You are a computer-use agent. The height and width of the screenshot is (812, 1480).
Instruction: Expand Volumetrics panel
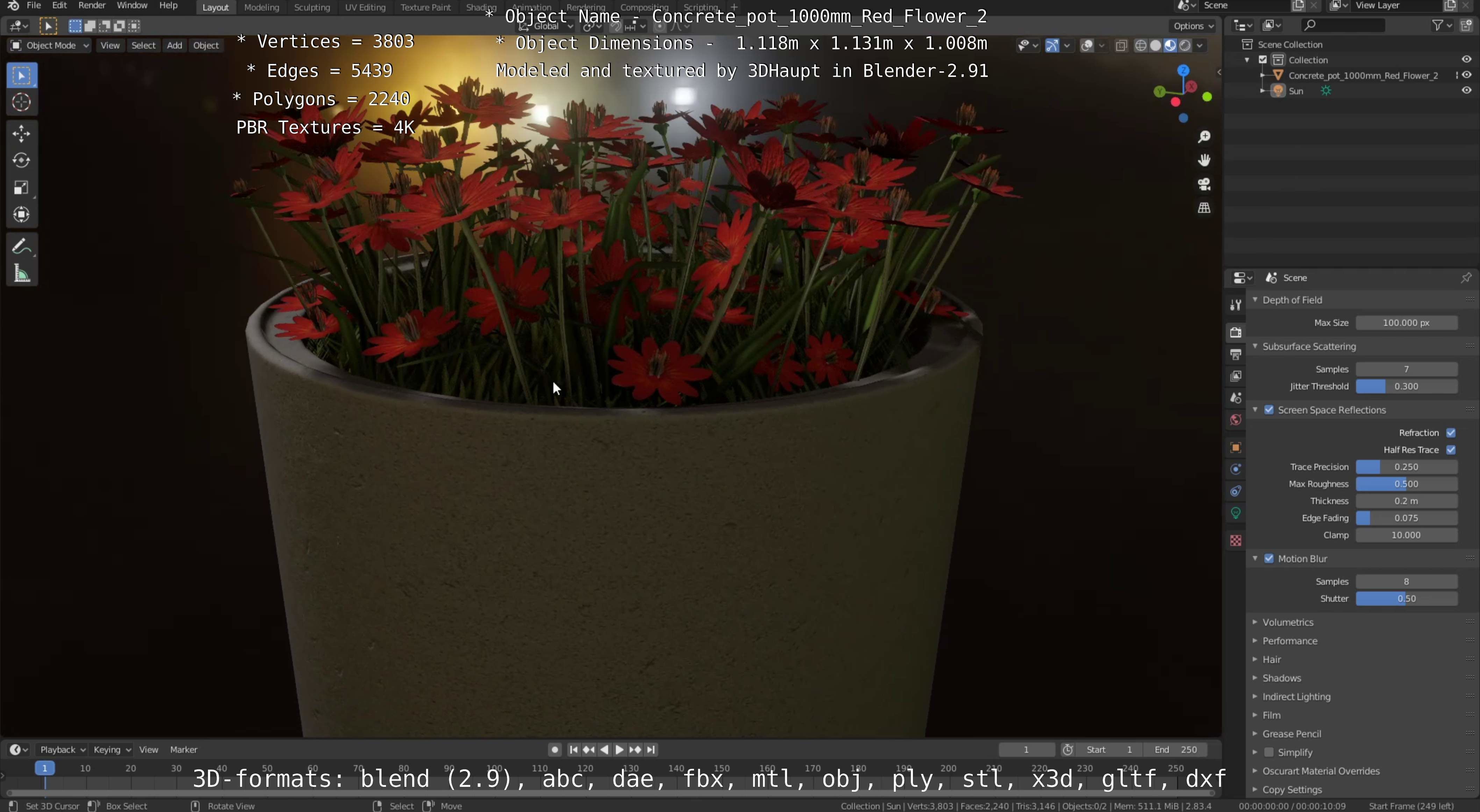[x=1288, y=623]
